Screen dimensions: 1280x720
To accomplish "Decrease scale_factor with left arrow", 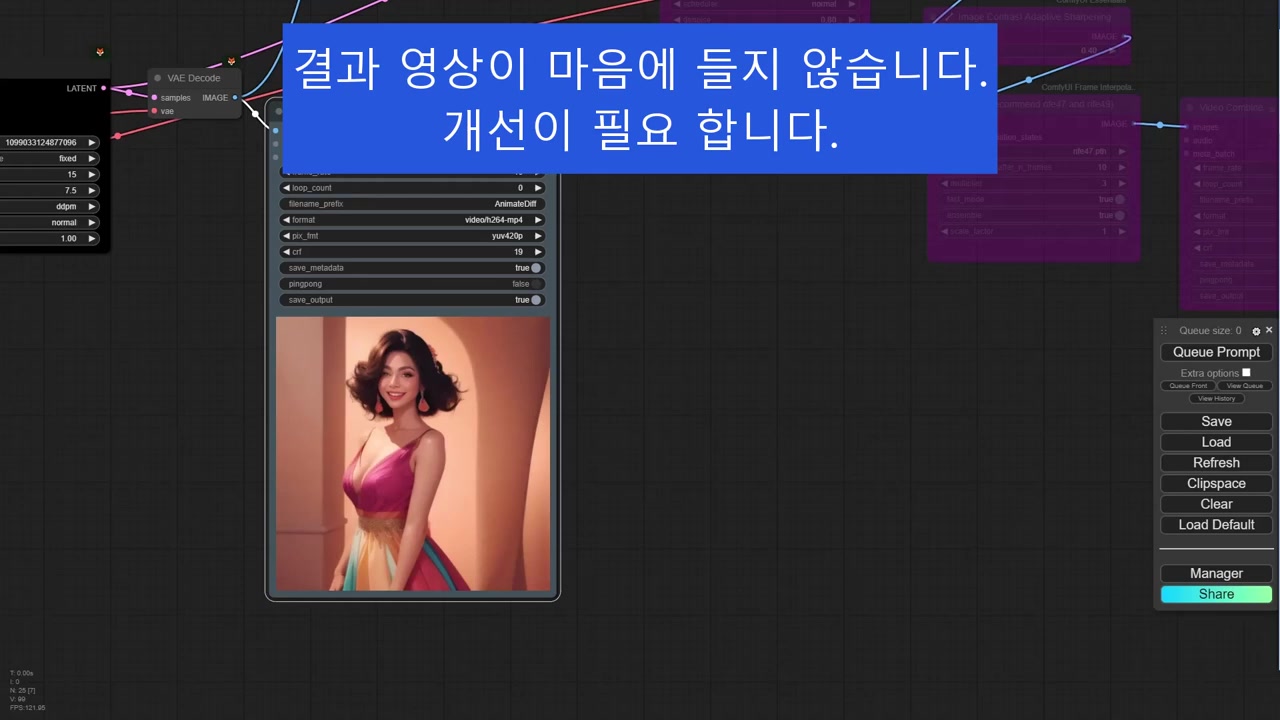I will [x=945, y=232].
